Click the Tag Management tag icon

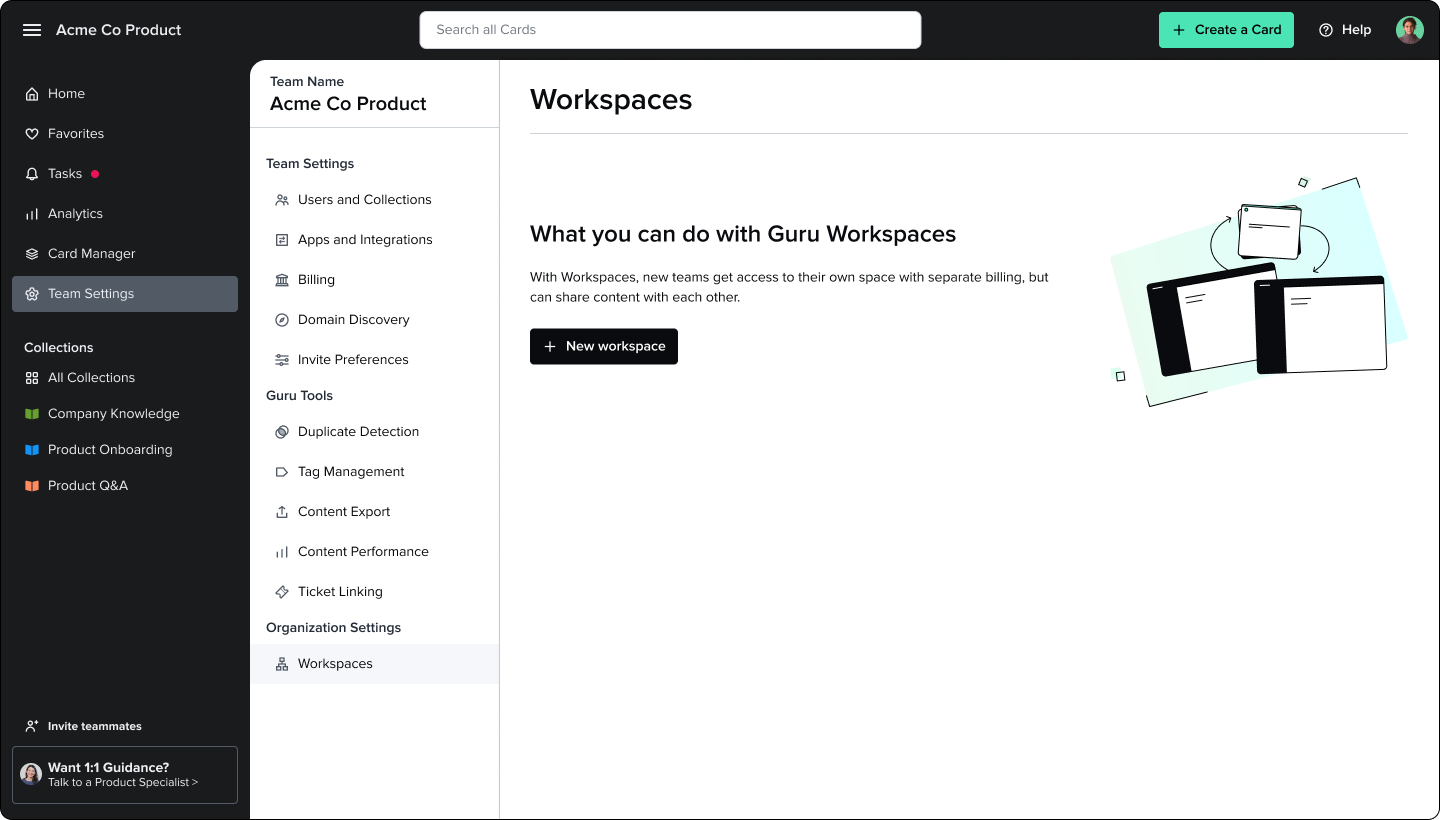pyautogui.click(x=282, y=472)
